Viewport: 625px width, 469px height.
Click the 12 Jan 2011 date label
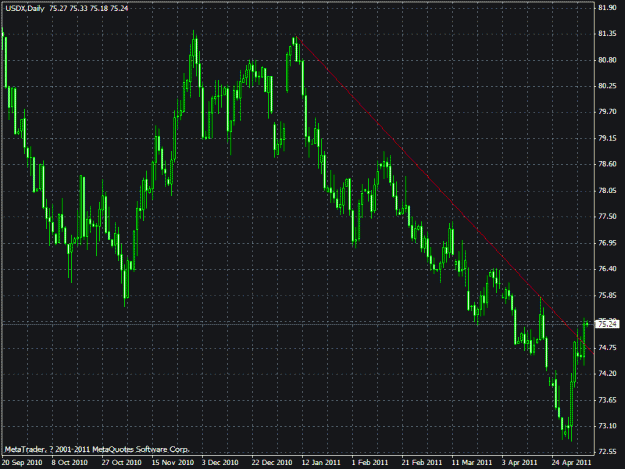point(321,462)
